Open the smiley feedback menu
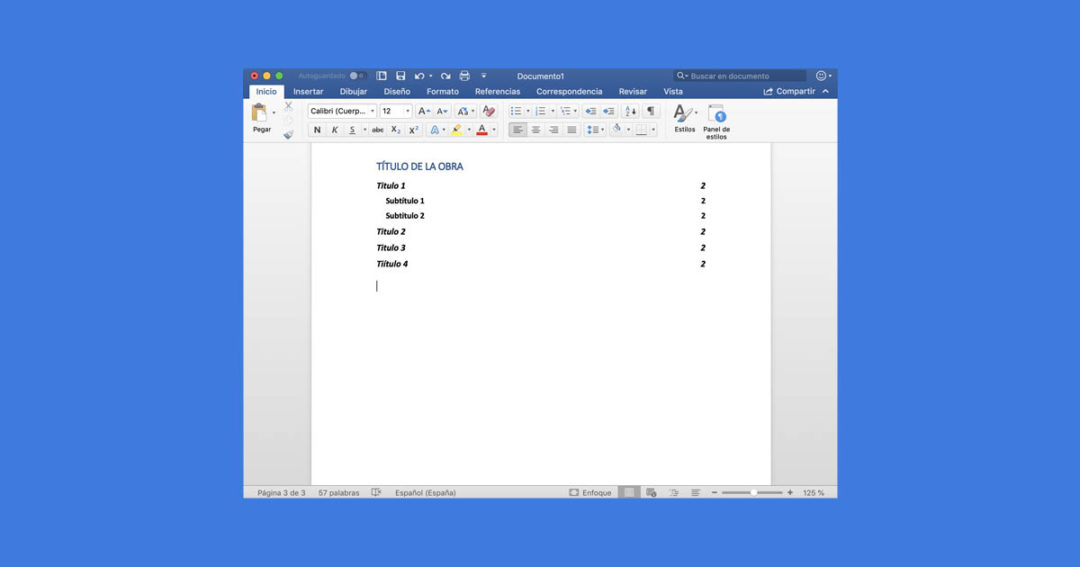1080x567 pixels. (x=823, y=76)
